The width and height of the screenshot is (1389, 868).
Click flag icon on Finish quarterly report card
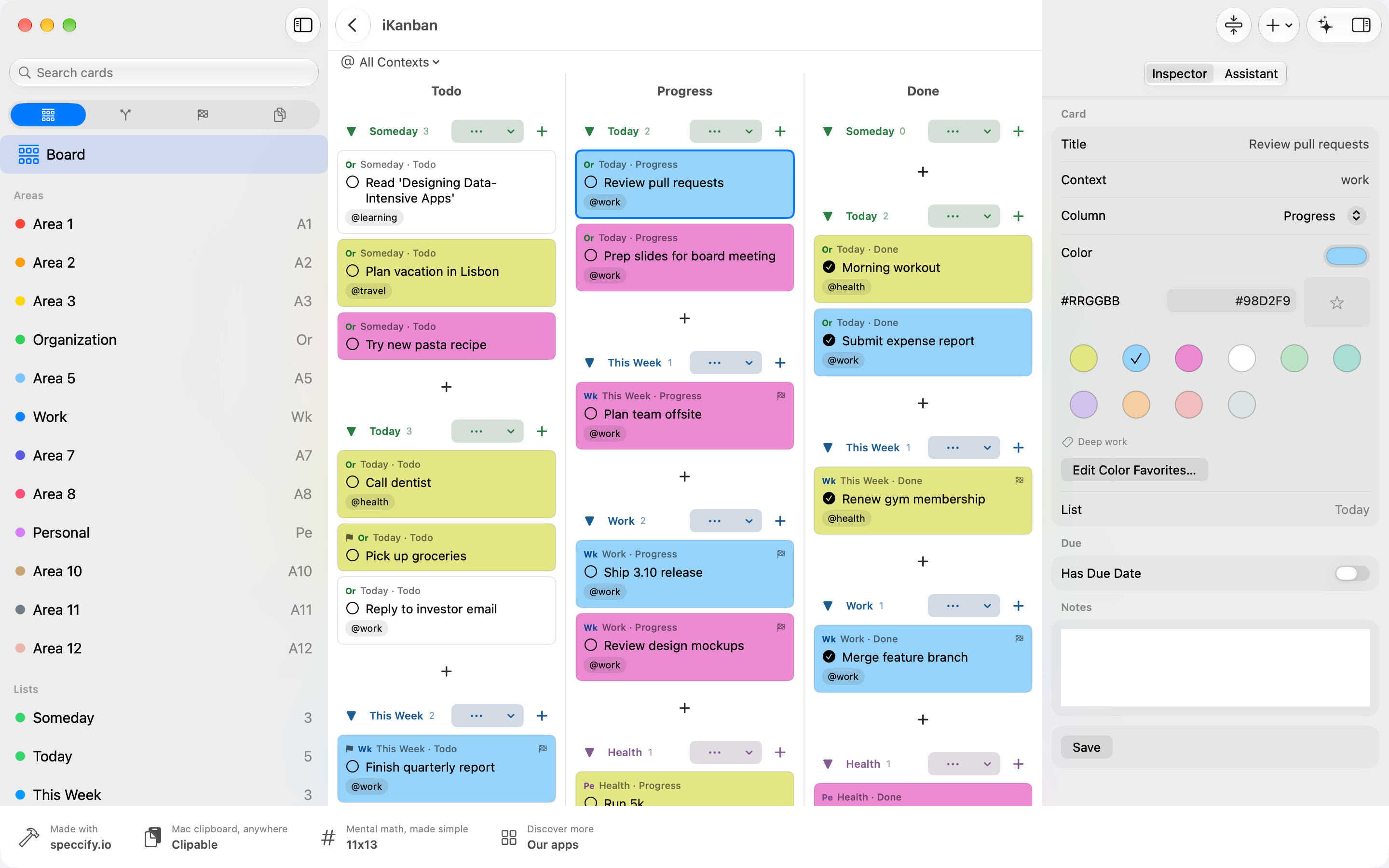pyautogui.click(x=543, y=748)
